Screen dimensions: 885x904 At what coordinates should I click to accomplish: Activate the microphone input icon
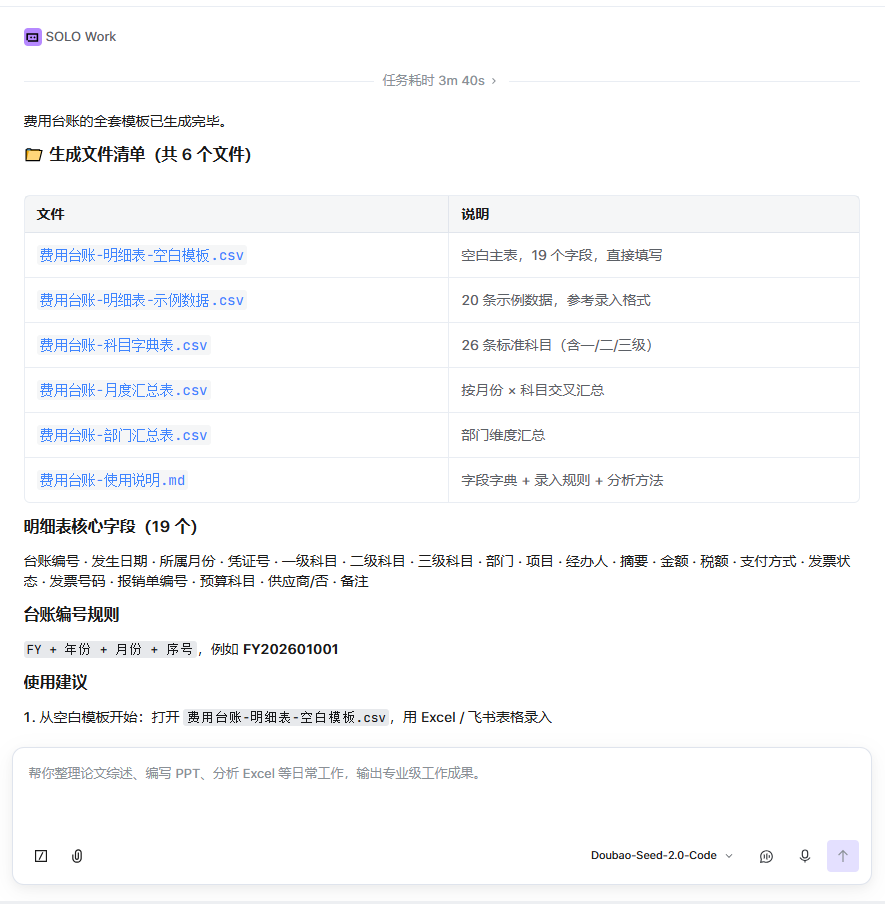click(805, 856)
